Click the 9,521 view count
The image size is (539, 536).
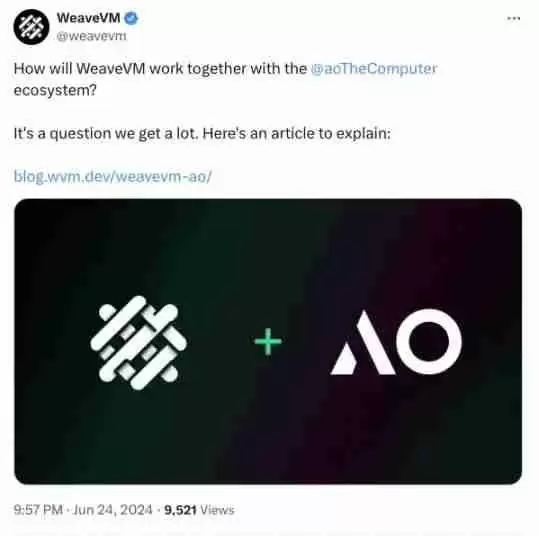pyautogui.click(x=180, y=510)
